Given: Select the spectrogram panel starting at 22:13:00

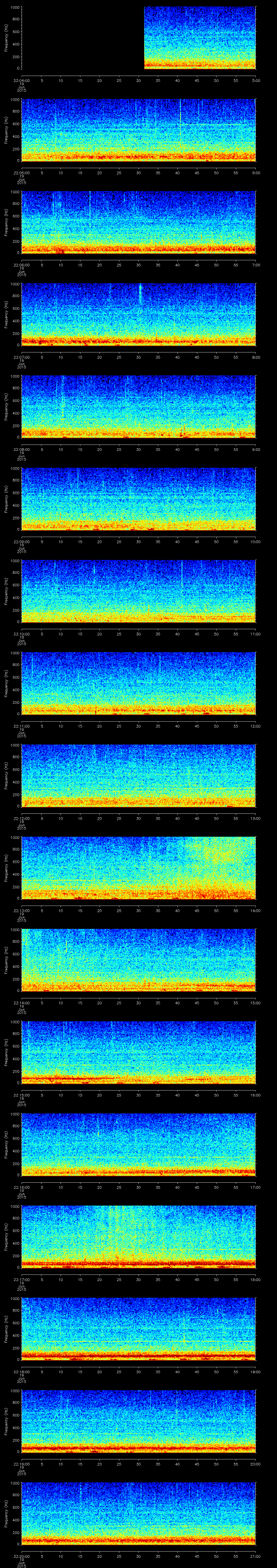Looking at the screenshot, I should coord(139,868).
